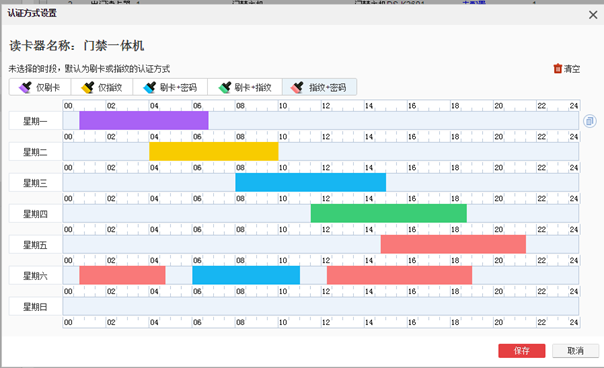Select the blue time block on 星期三
604x368 pixels.
point(310,182)
